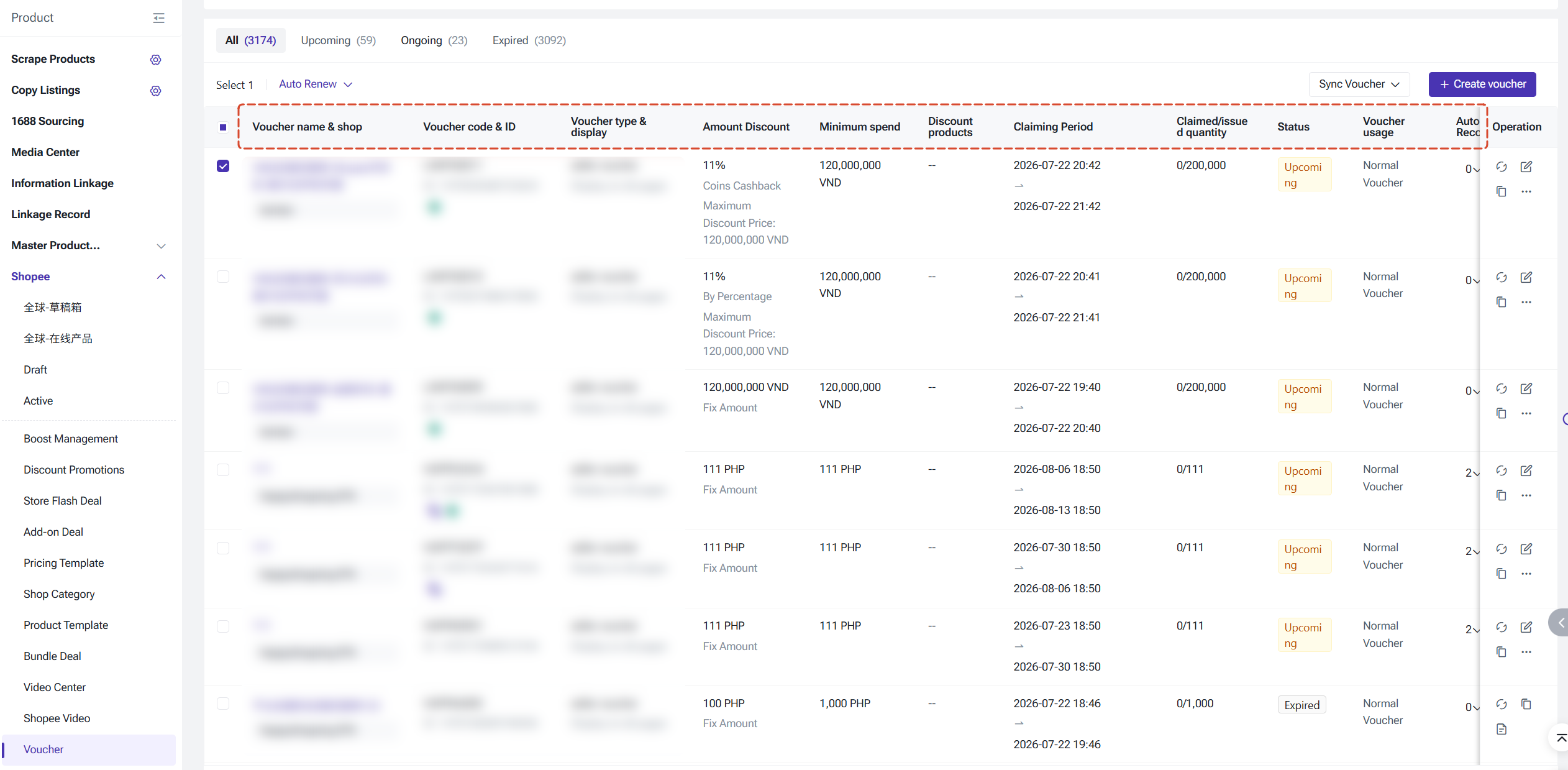Sync the 2026-07-22 20:41 voucher row
Viewport: 1568px width, 770px height.
(x=1502, y=277)
